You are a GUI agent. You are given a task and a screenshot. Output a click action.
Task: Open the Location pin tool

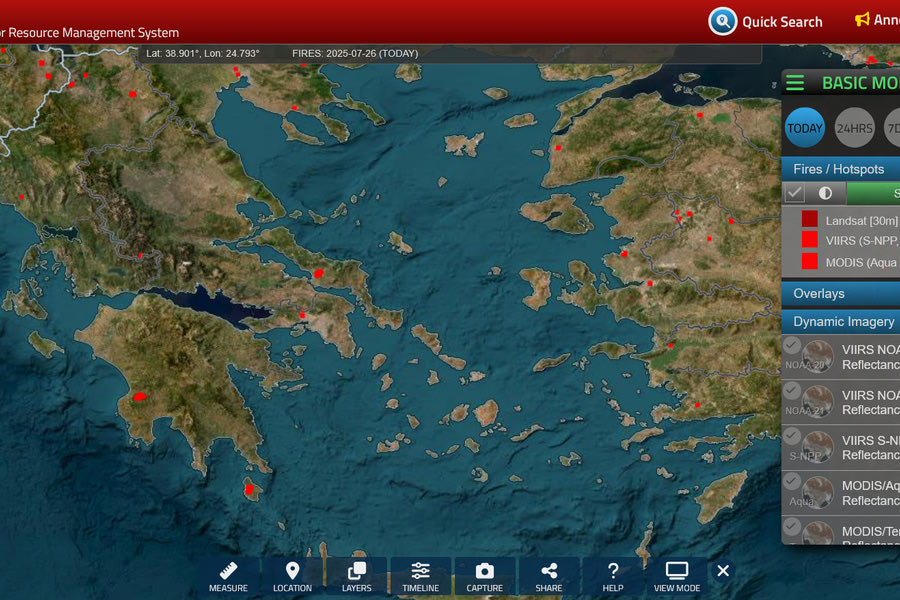tap(292, 576)
